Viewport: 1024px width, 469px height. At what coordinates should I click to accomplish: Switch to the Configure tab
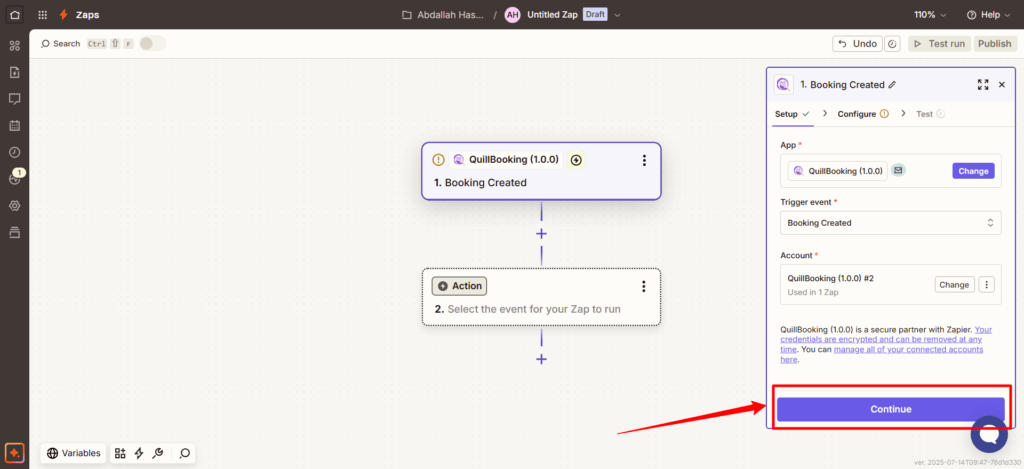(857, 114)
